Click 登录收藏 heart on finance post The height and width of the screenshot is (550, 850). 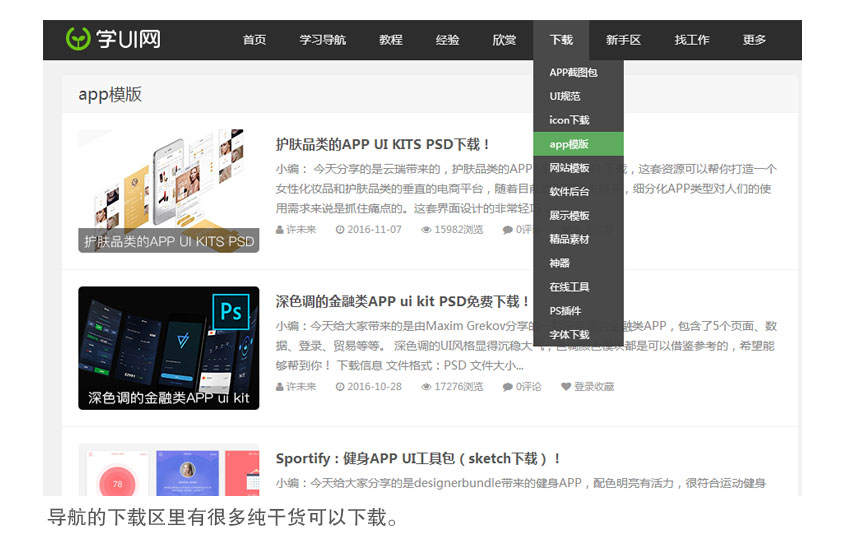tap(588, 386)
